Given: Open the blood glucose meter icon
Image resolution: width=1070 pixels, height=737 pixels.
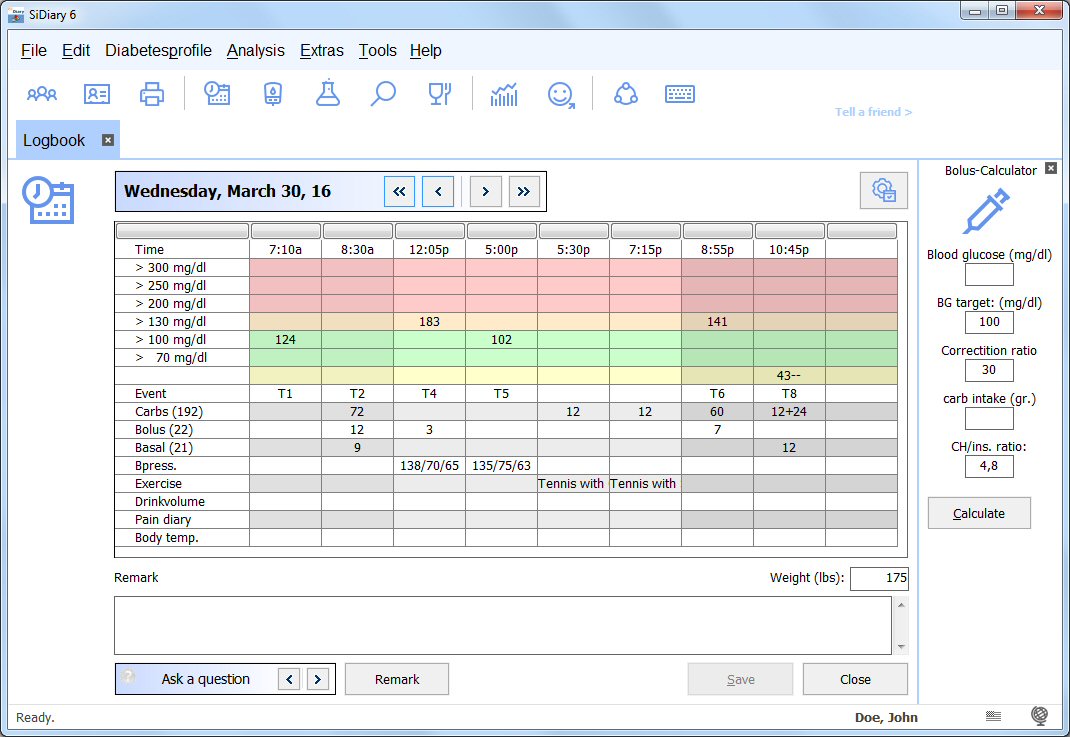Looking at the screenshot, I should [272, 94].
